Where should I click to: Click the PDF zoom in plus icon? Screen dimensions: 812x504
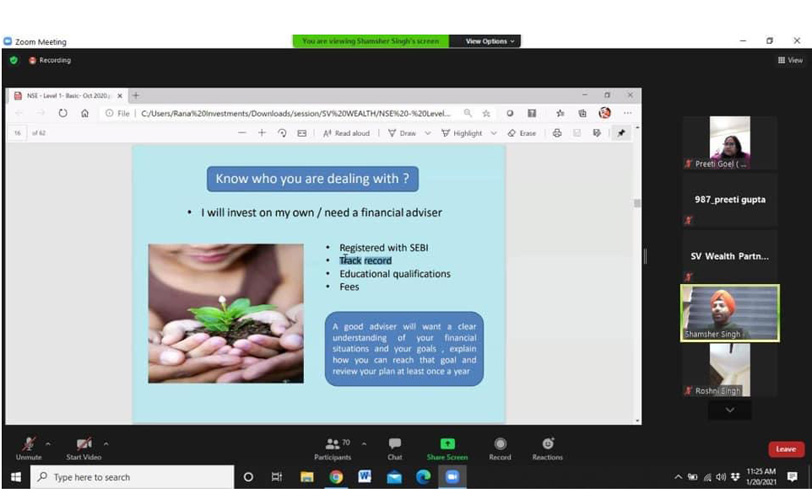click(x=262, y=133)
